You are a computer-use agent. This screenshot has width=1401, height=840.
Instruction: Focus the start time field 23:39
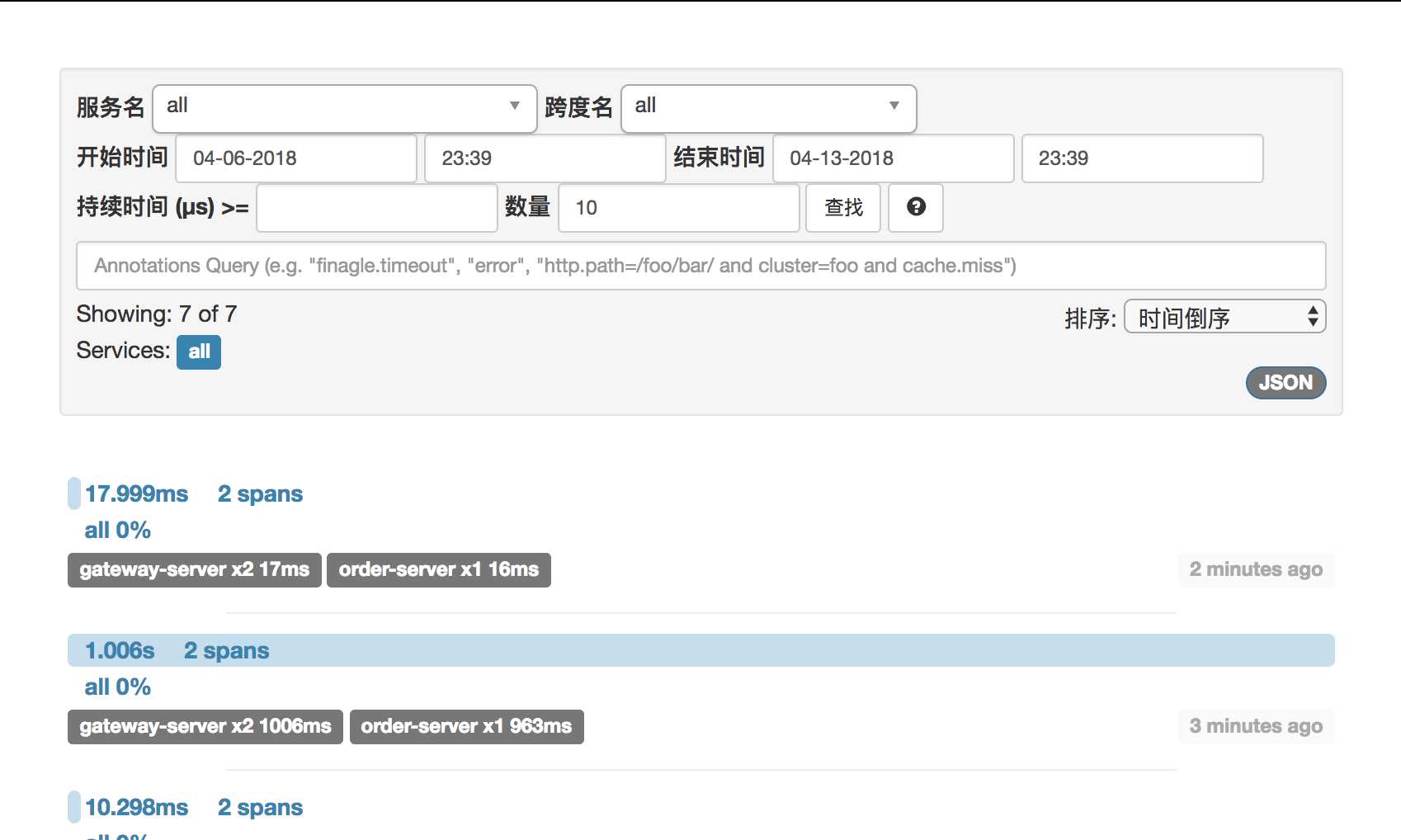tap(545, 158)
